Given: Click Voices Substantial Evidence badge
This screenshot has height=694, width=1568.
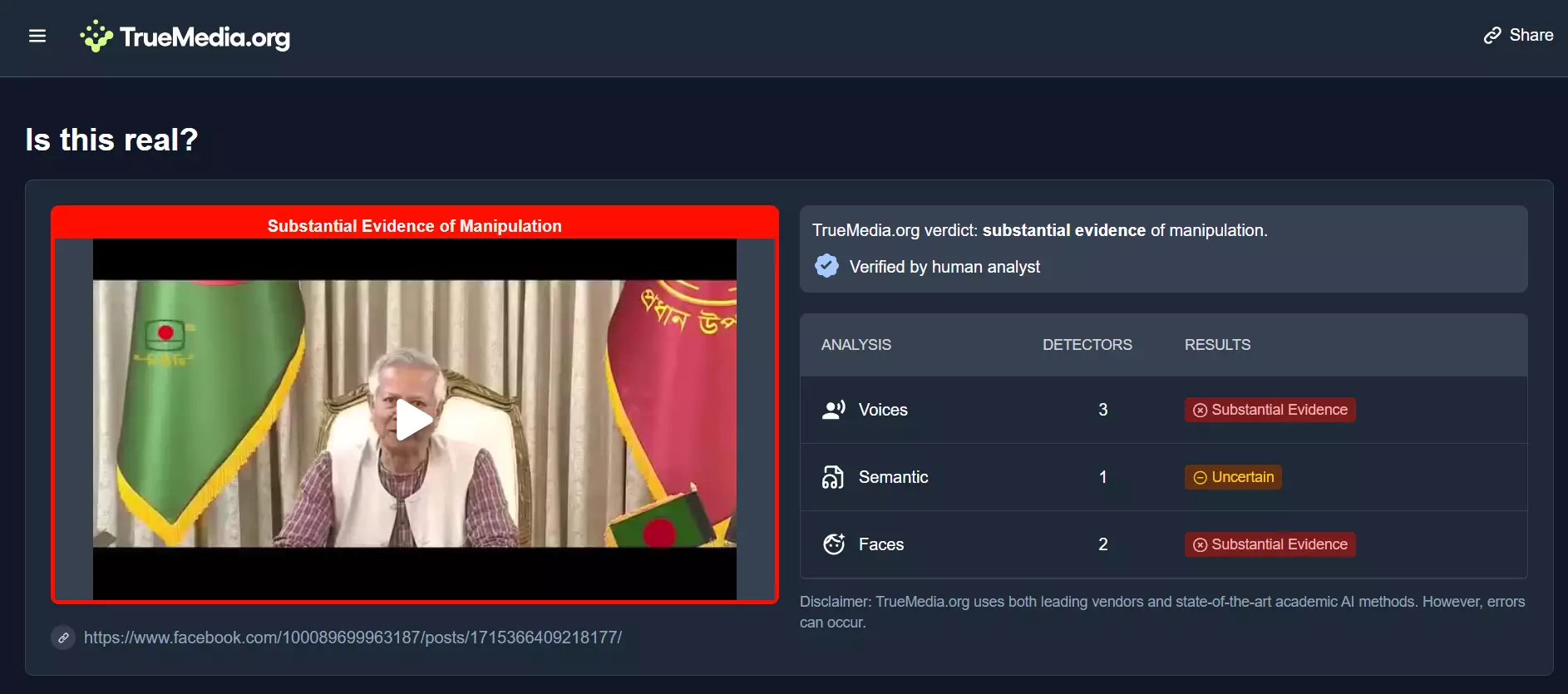Looking at the screenshot, I should click(1270, 410).
